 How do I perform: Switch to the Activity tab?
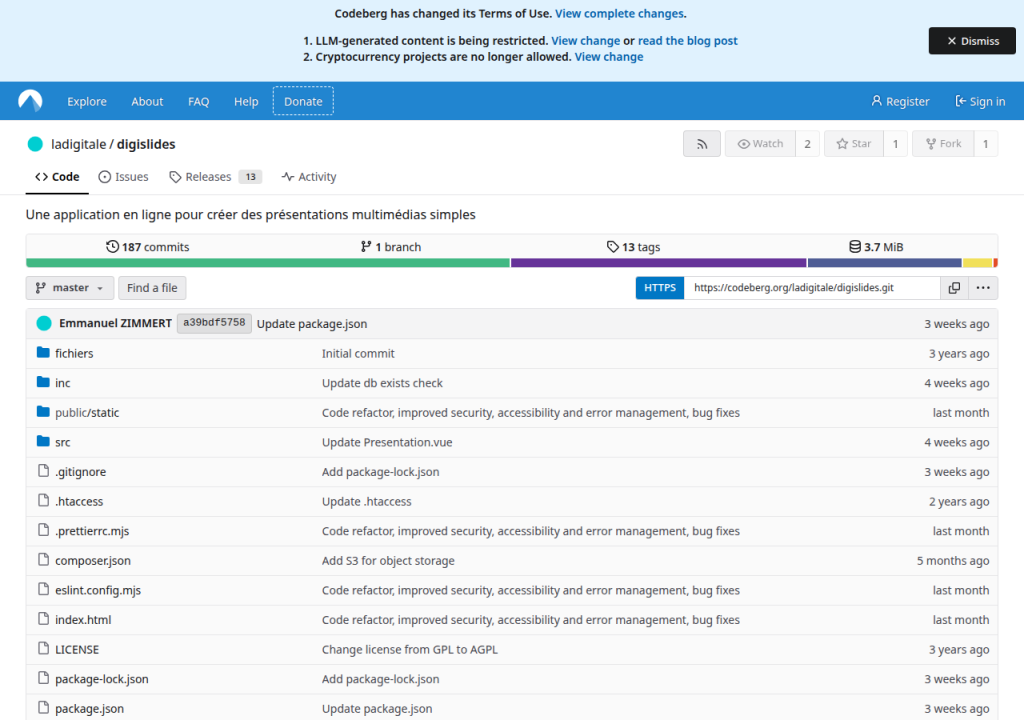309,177
